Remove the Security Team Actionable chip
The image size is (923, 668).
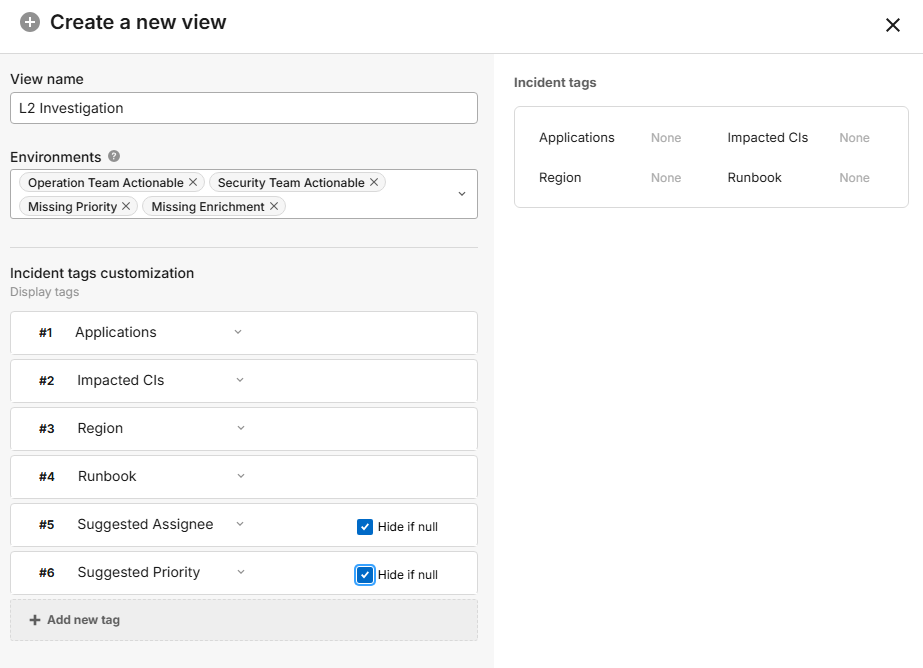(374, 183)
